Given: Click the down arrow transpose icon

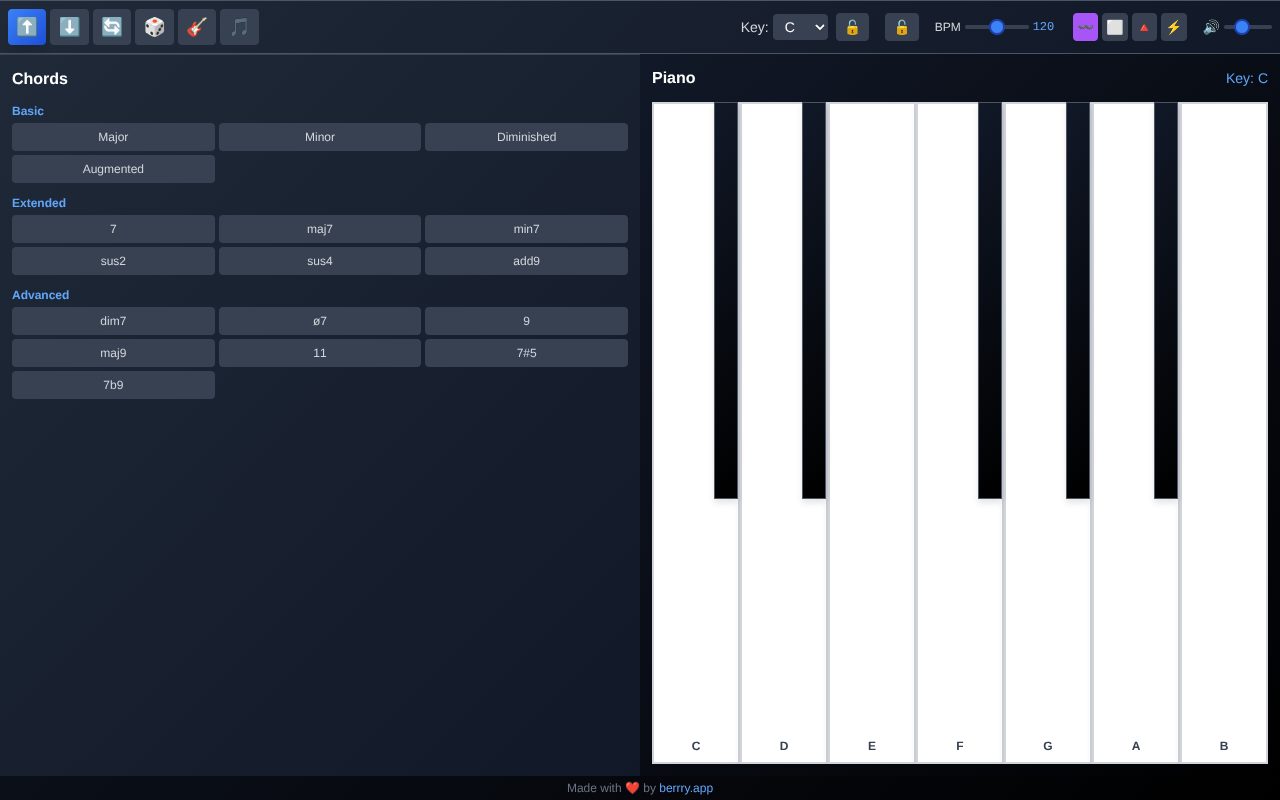Looking at the screenshot, I should 69,27.
